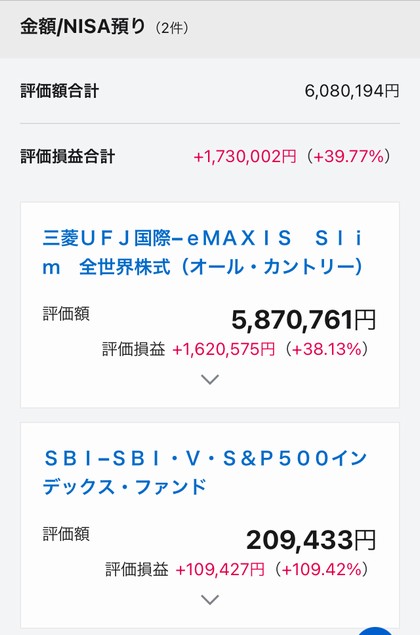
Task: Expand details chevron under SBI S&P500 card
Action: pyautogui.click(x=210, y=599)
